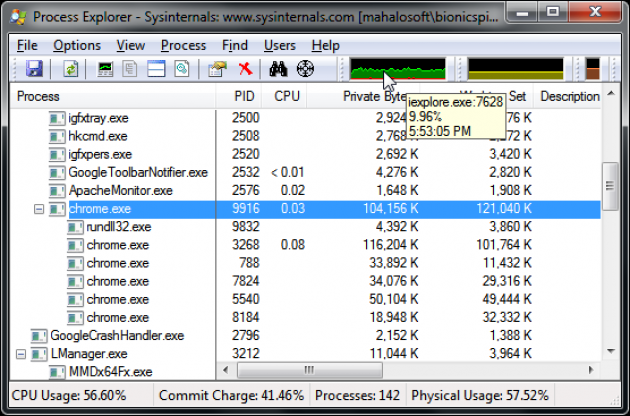Toggle the Show Process Tree icon
The image size is (630, 416).
129,69
